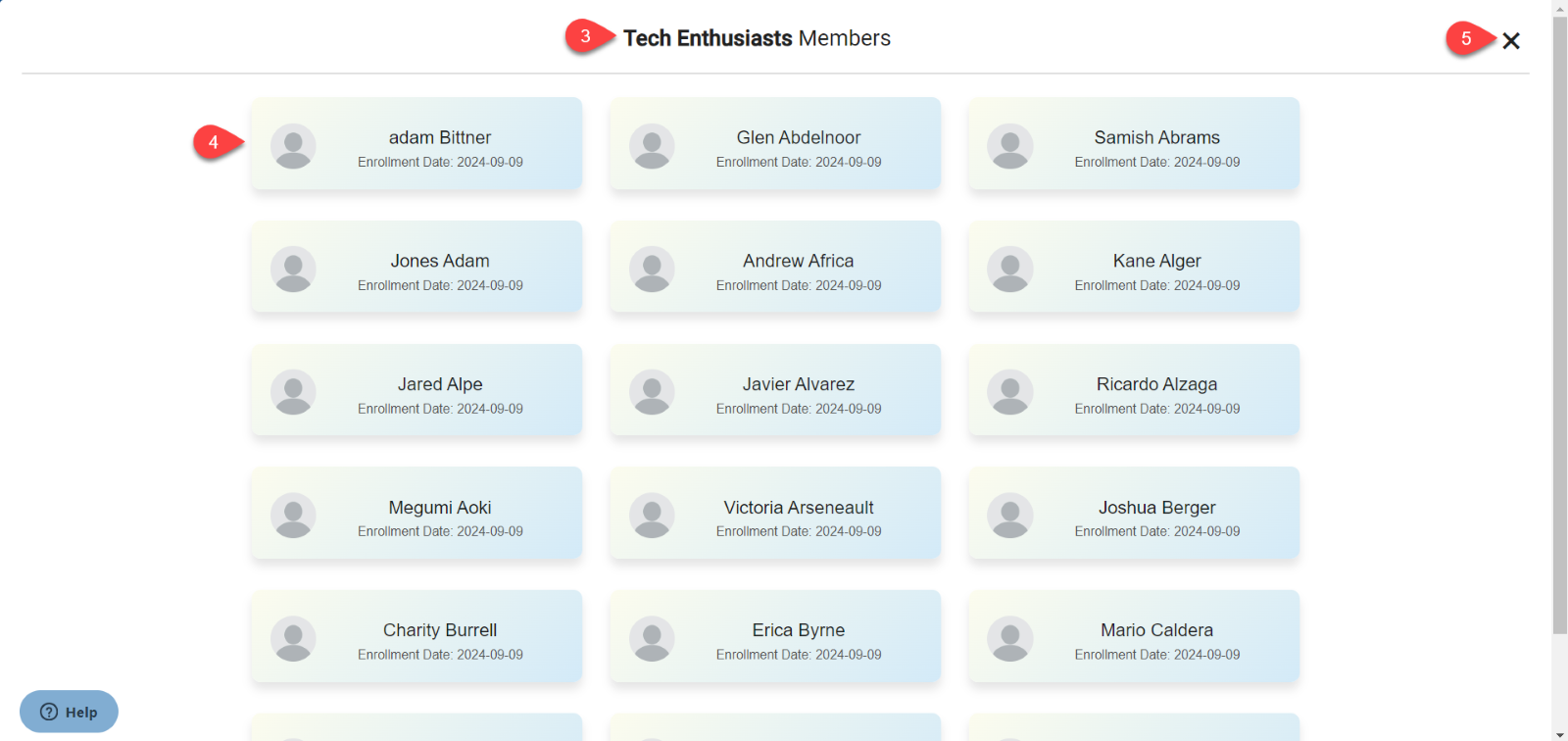The image size is (1568, 741).
Task: Click Glen Abdelnoor's profile avatar
Action: pos(652,146)
